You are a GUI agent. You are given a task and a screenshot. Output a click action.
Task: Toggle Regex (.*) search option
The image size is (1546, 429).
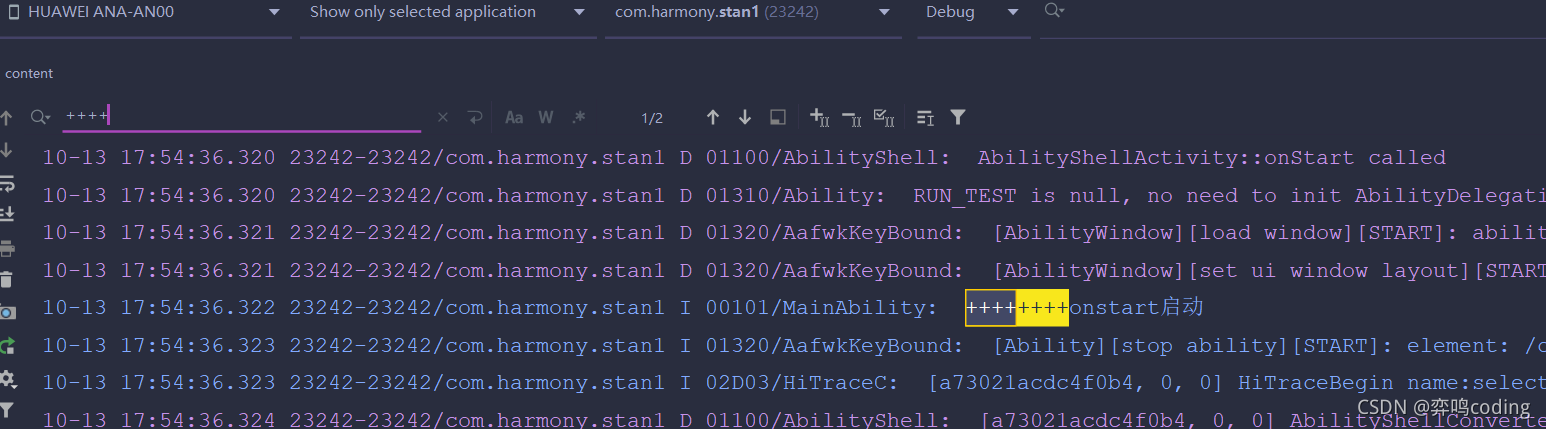point(578,118)
